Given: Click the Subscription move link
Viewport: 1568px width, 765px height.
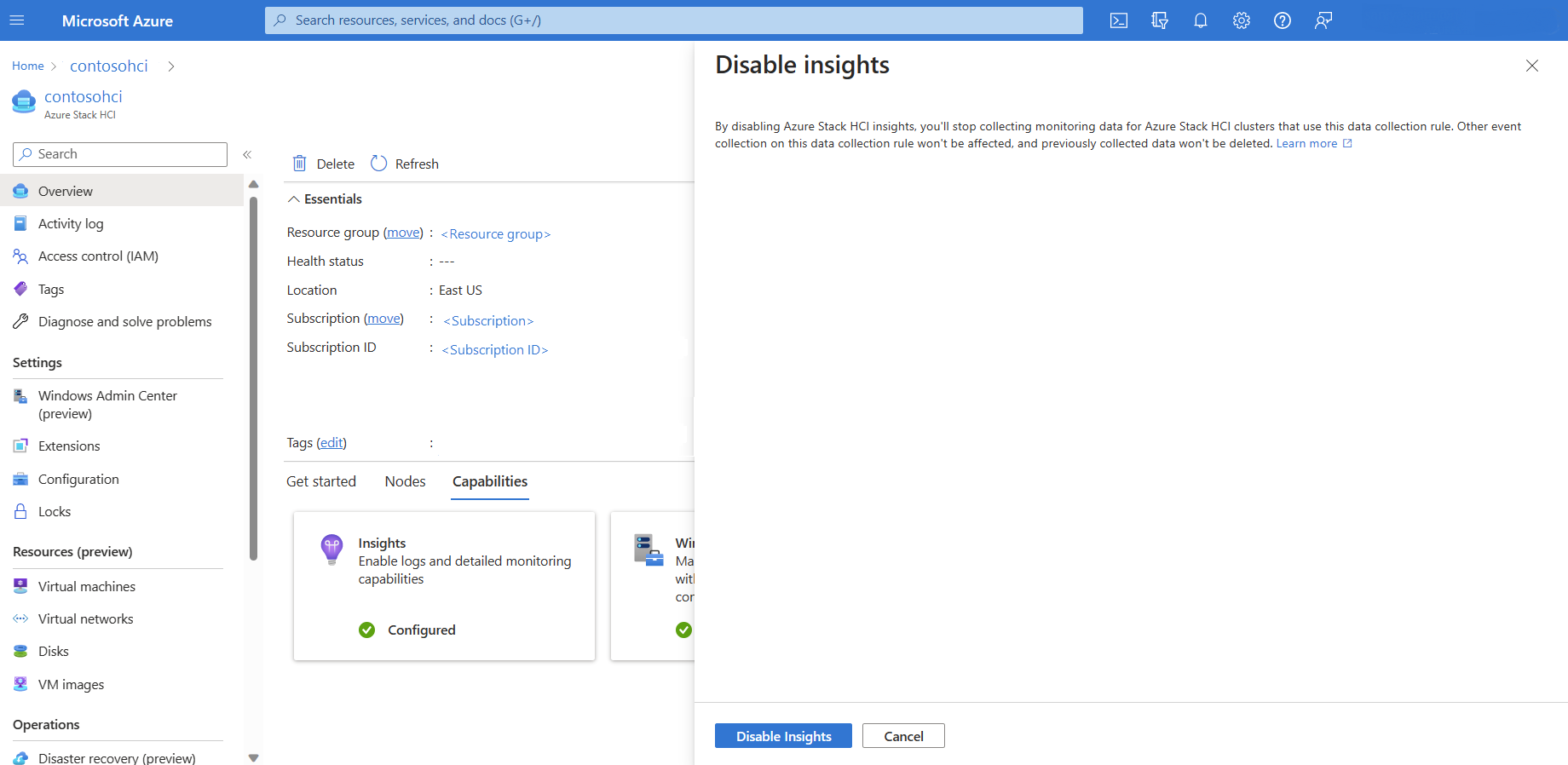Looking at the screenshot, I should click(383, 319).
